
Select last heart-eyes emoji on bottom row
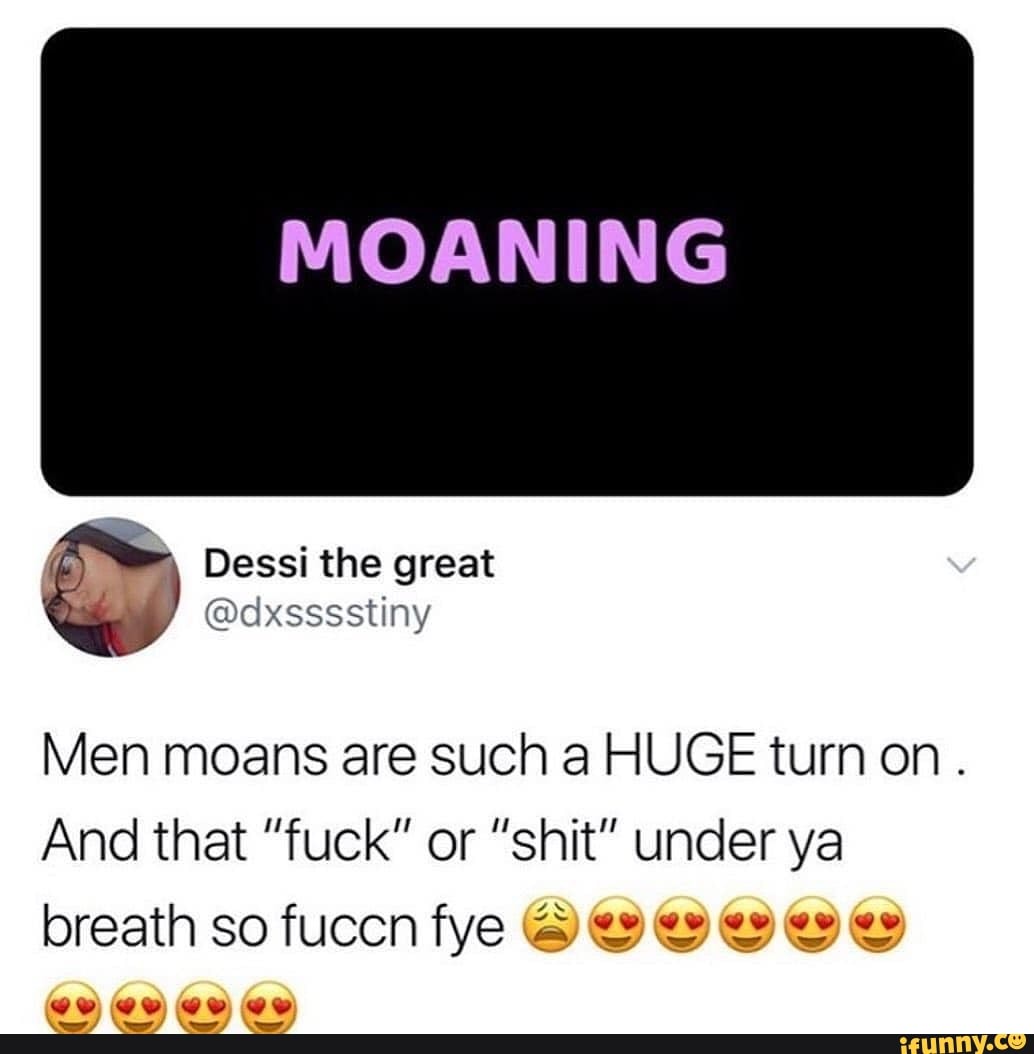[x=268, y=1007]
